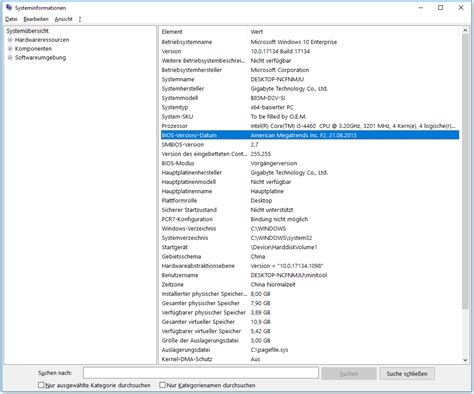The image size is (474, 394).
Task: Select the Plattformrolle row
Action: coord(310,201)
